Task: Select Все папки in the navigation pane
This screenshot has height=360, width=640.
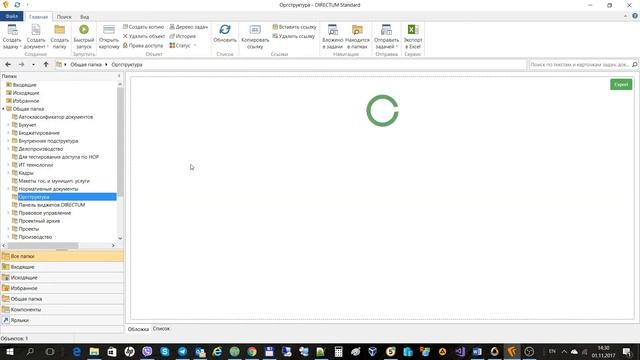Action: click(x=62, y=256)
